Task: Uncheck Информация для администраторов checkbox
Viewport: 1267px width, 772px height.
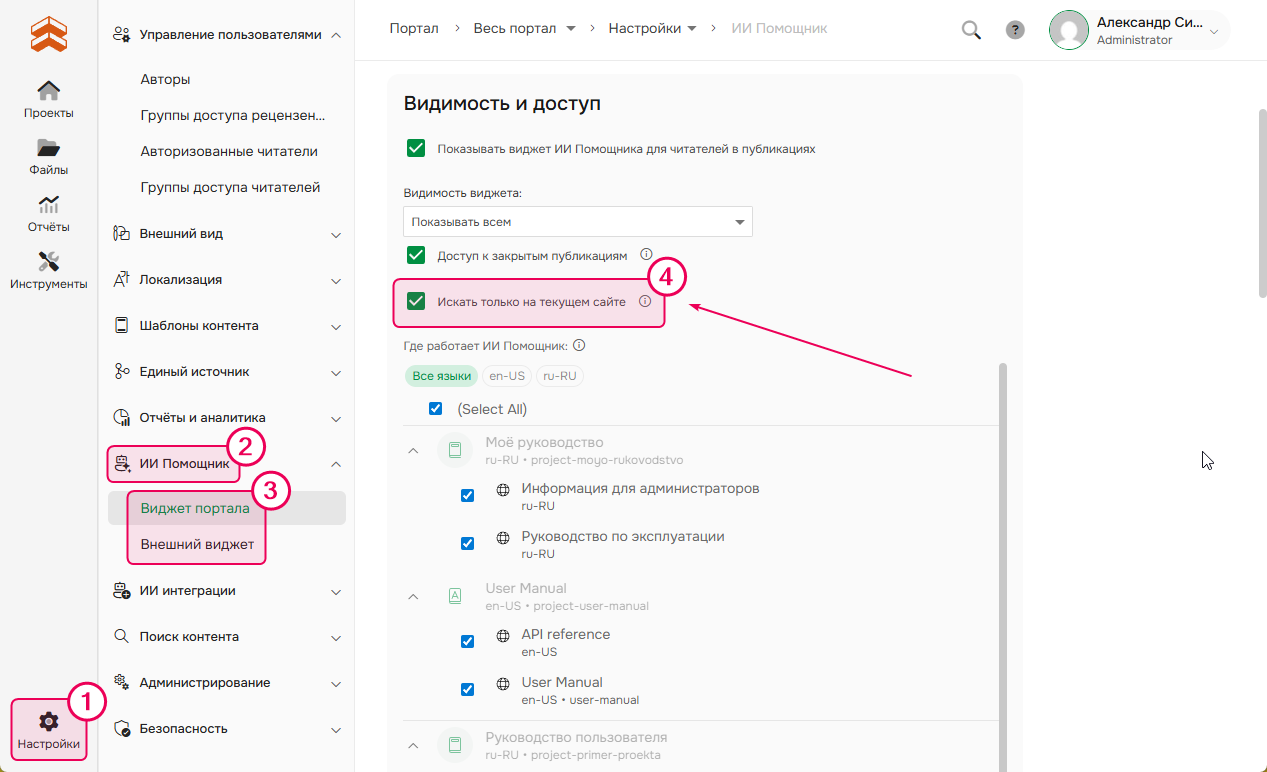Action: pyautogui.click(x=467, y=496)
